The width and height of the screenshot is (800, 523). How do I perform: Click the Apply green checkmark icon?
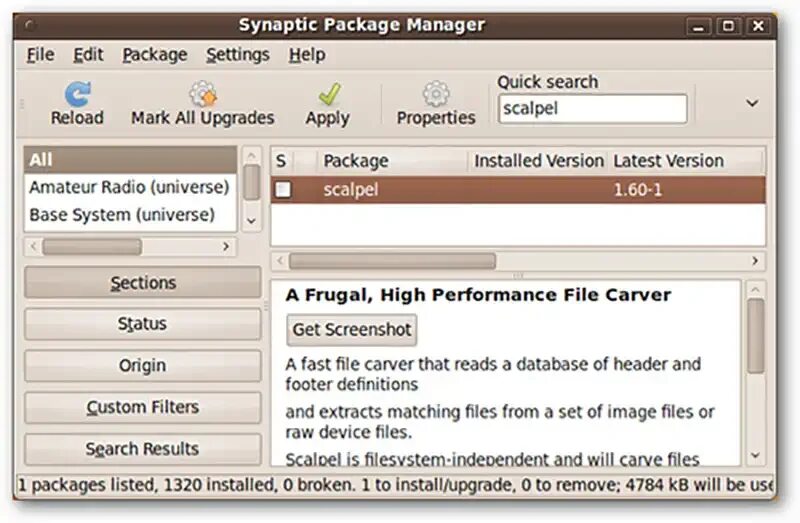327,94
